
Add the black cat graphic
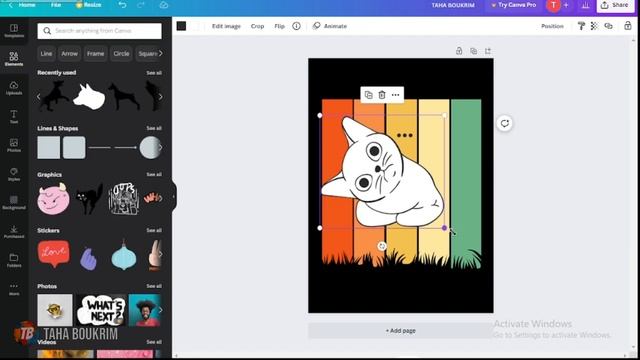(89, 199)
